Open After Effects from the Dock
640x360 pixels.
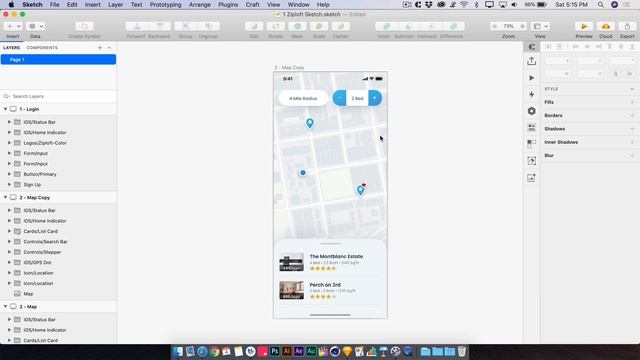point(299,351)
